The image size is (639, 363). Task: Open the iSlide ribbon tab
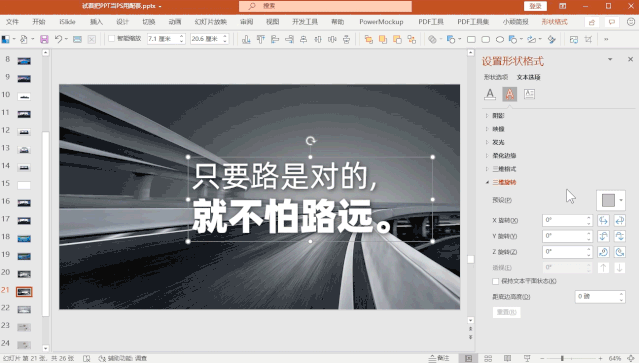(x=67, y=22)
